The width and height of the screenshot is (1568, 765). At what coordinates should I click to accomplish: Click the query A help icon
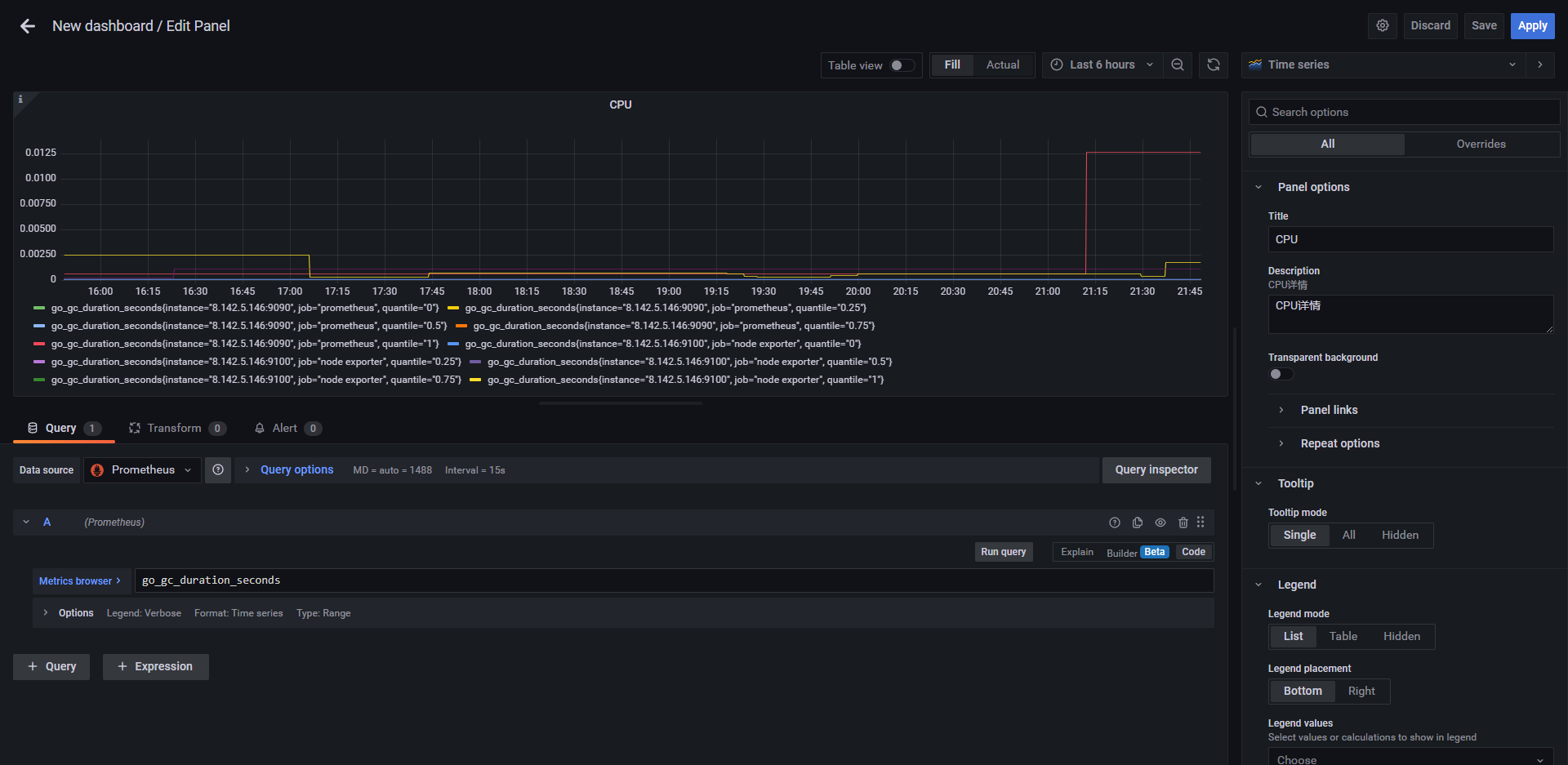(x=1115, y=523)
